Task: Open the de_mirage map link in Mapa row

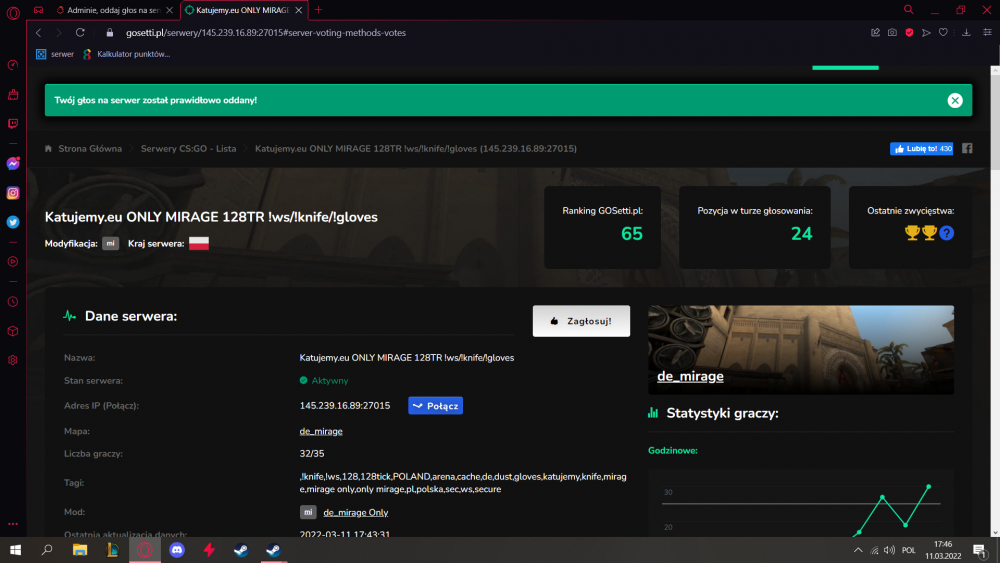Action: point(321,432)
